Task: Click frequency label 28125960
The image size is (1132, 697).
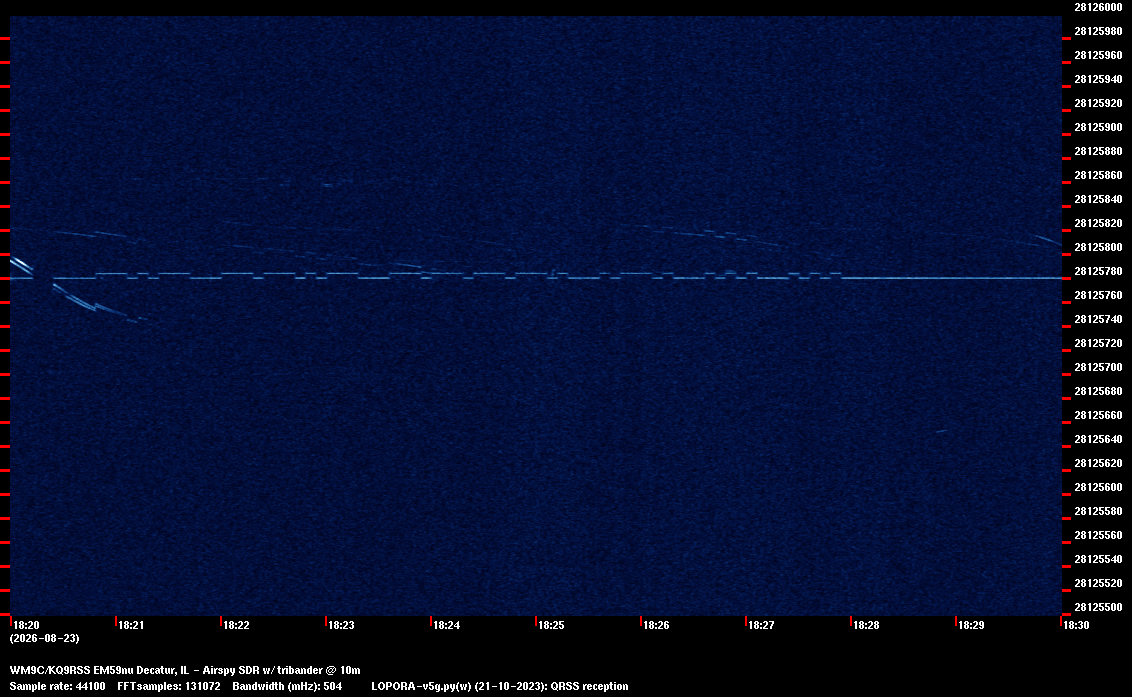Action: 1098,55
